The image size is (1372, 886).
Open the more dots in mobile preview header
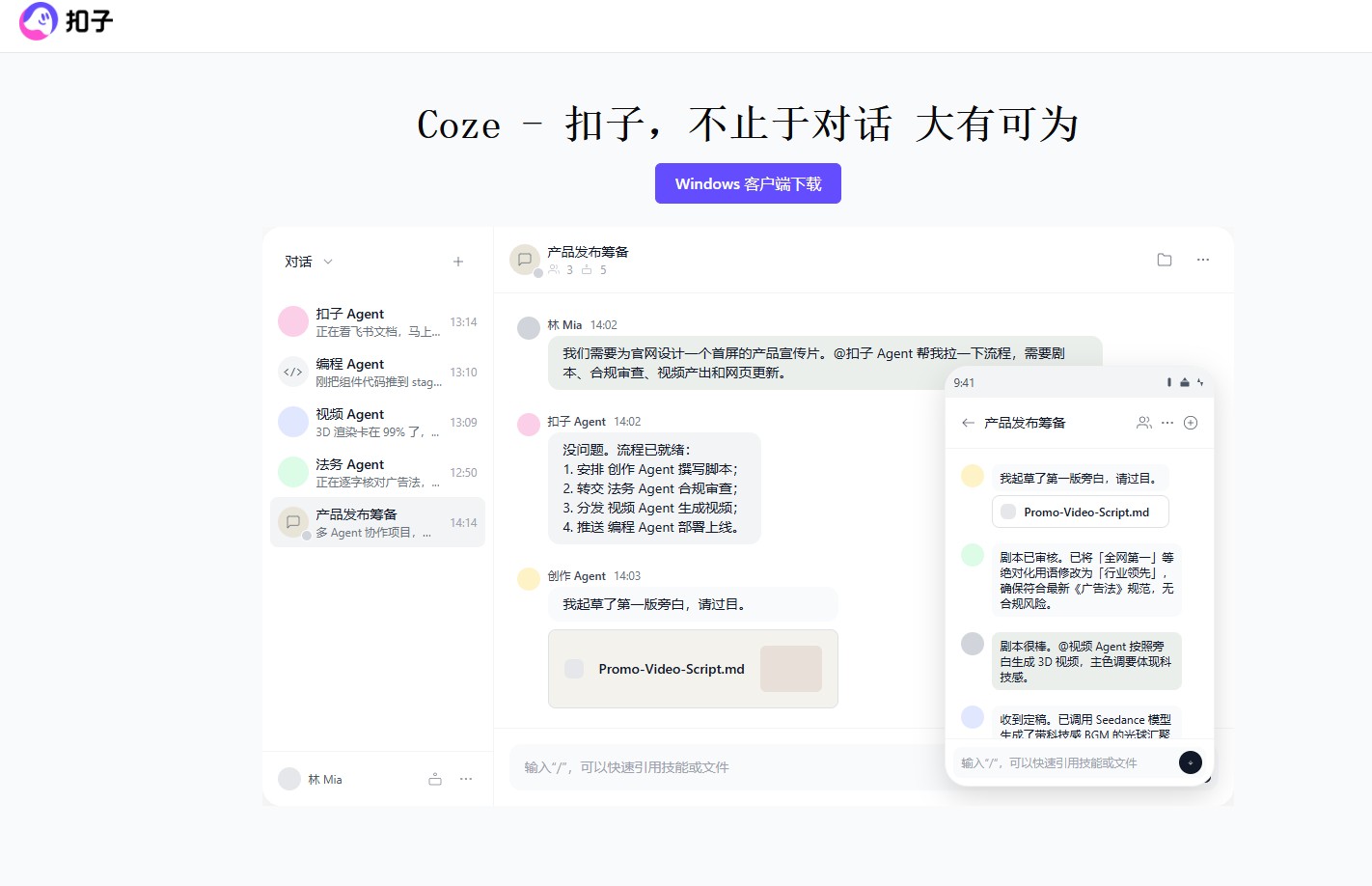point(1167,423)
